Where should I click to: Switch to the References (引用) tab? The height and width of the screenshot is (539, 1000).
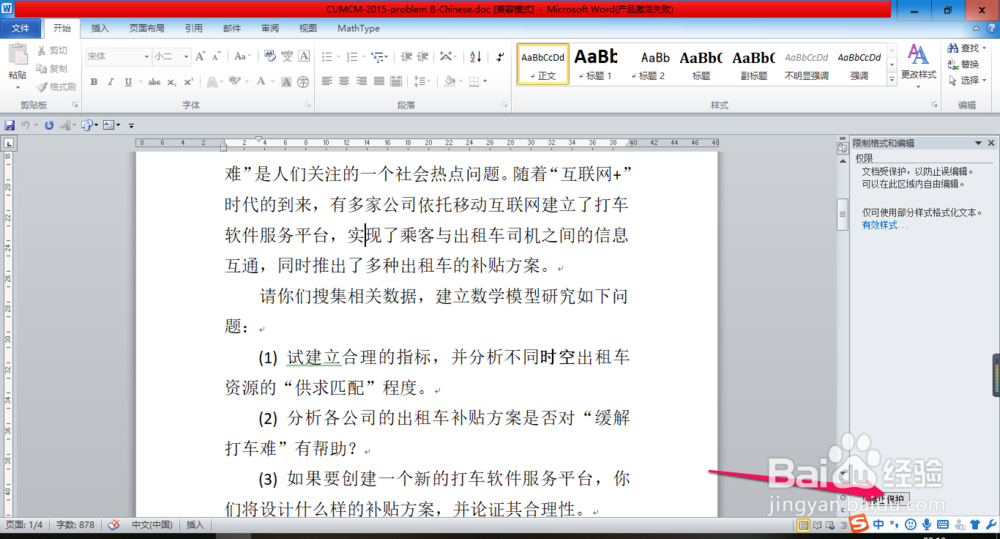(x=194, y=28)
